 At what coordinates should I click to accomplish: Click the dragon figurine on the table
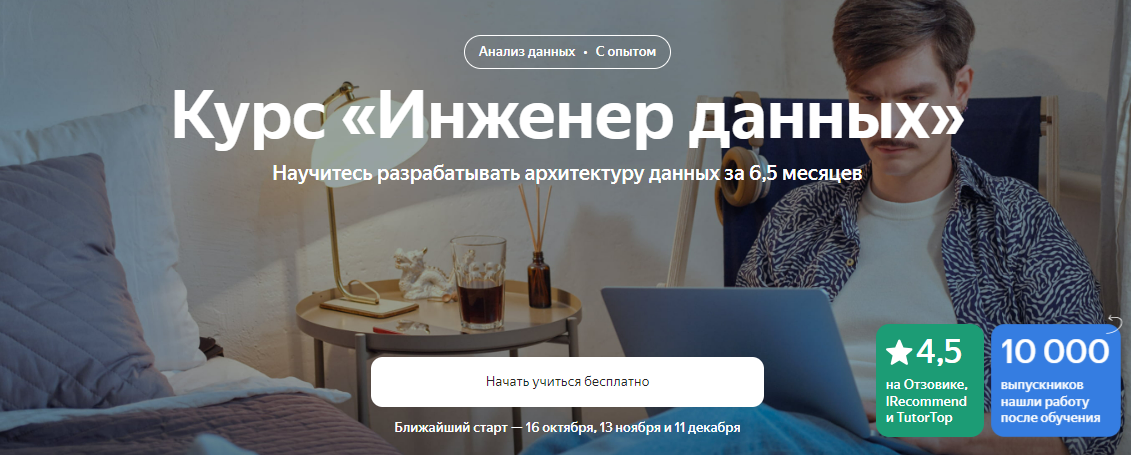coord(421,274)
